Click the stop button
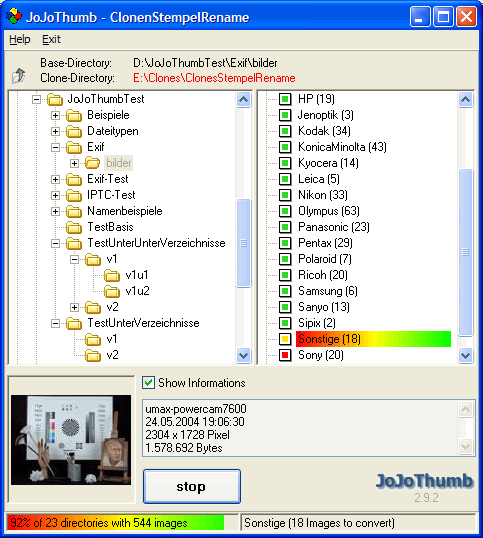Image resolution: width=483 pixels, height=538 pixels. (191, 487)
